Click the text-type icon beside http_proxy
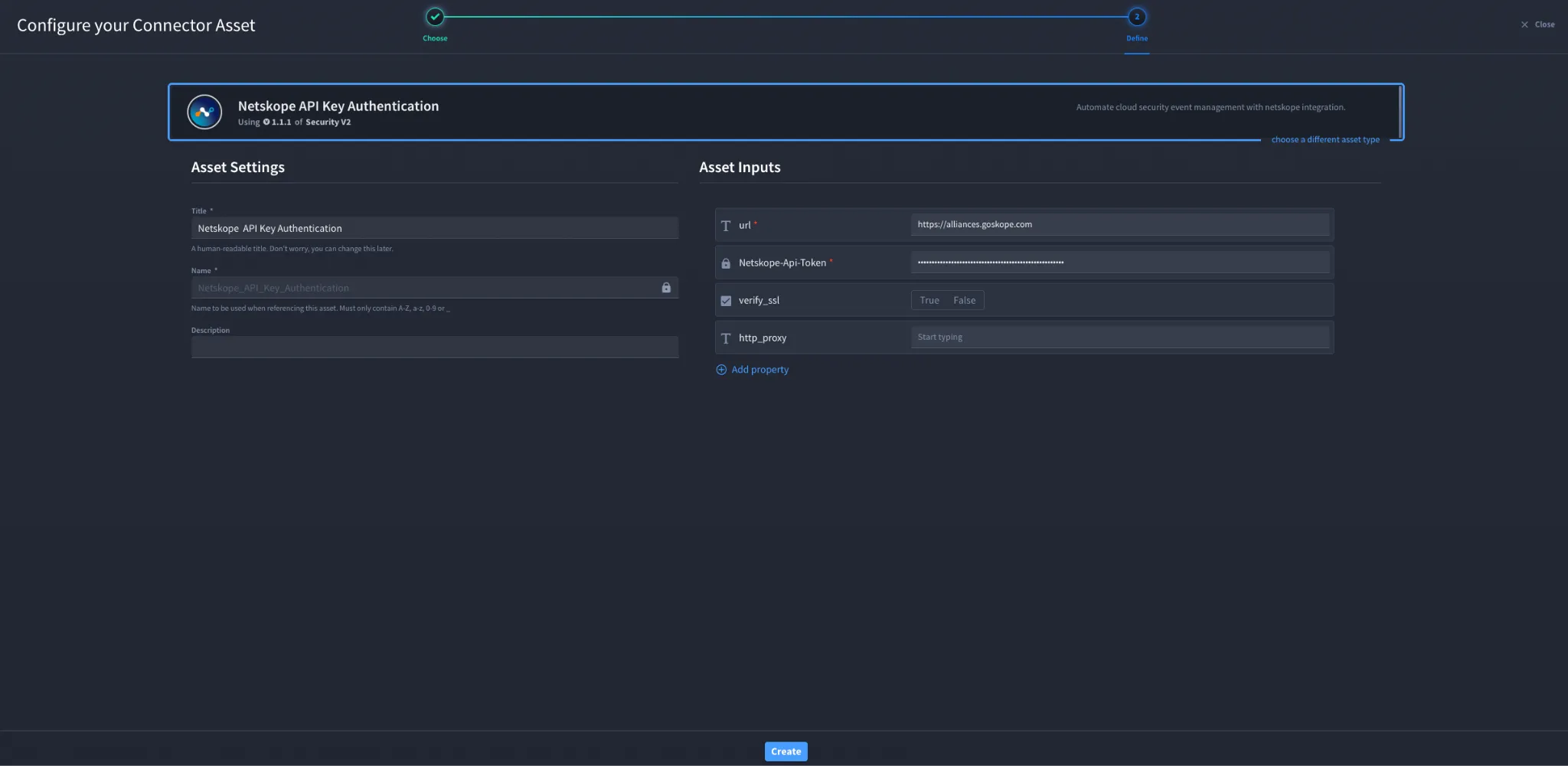This screenshot has height=766, width=1568. (x=726, y=337)
